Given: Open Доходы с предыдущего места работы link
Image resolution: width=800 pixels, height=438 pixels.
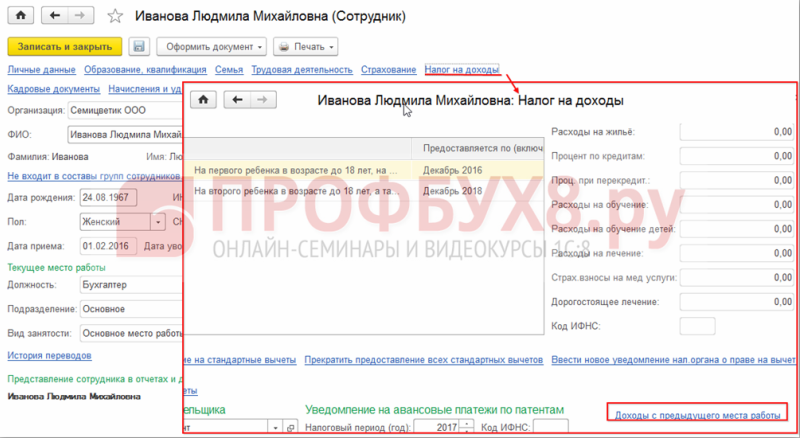Looking at the screenshot, I should [x=697, y=415].
